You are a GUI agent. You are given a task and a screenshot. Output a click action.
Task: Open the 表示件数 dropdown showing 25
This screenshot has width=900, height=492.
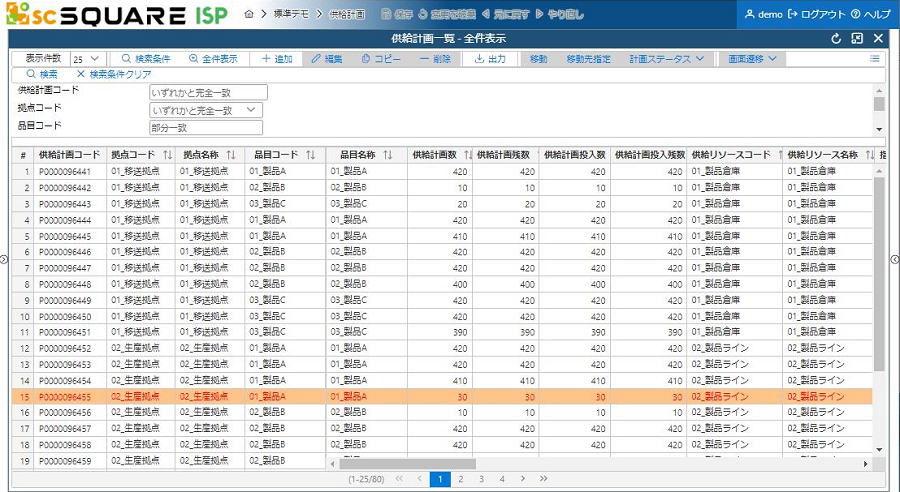coord(85,59)
